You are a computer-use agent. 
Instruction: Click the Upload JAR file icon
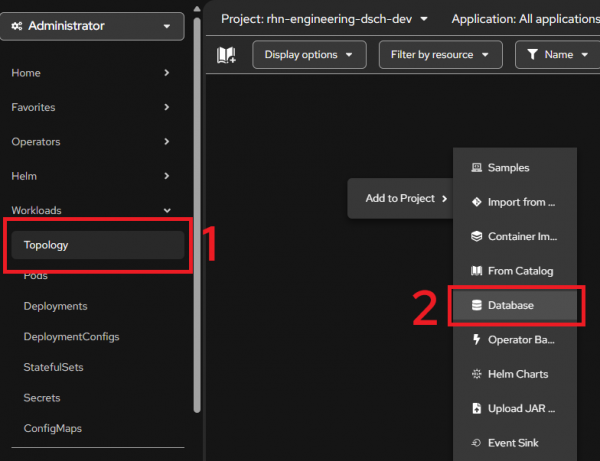click(476, 408)
